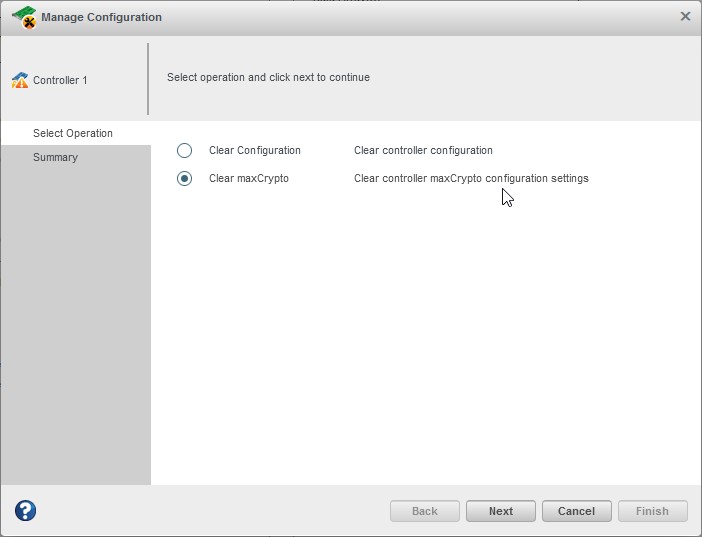Select the Clear Configuration radio button

[x=184, y=150]
